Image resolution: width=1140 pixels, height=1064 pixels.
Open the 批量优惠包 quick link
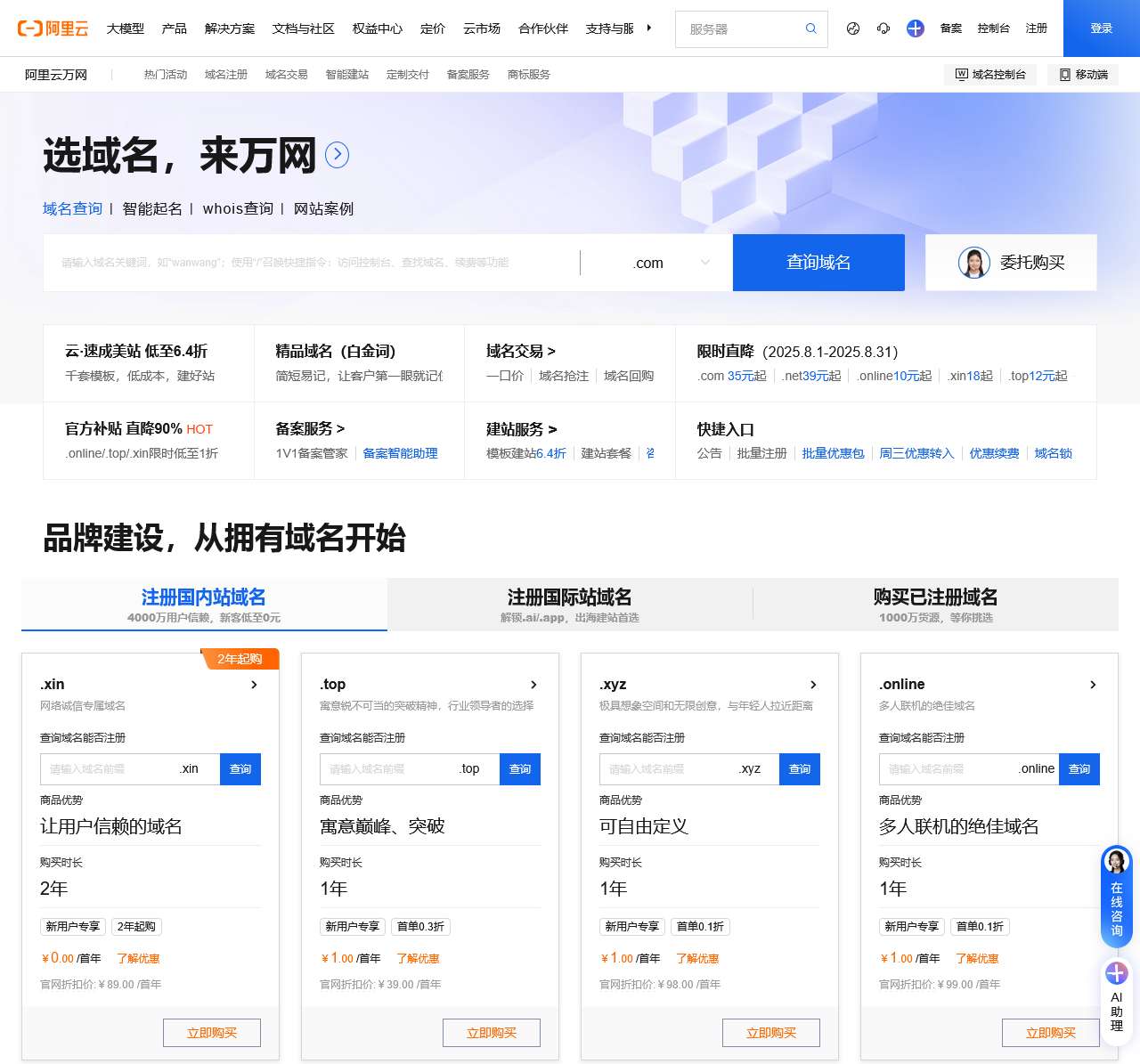point(833,453)
